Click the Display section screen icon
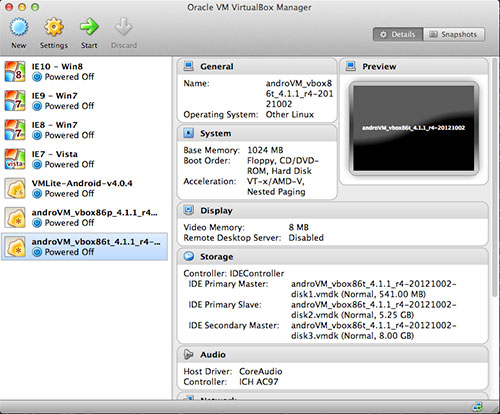The image size is (500, 414). (189, 210)
